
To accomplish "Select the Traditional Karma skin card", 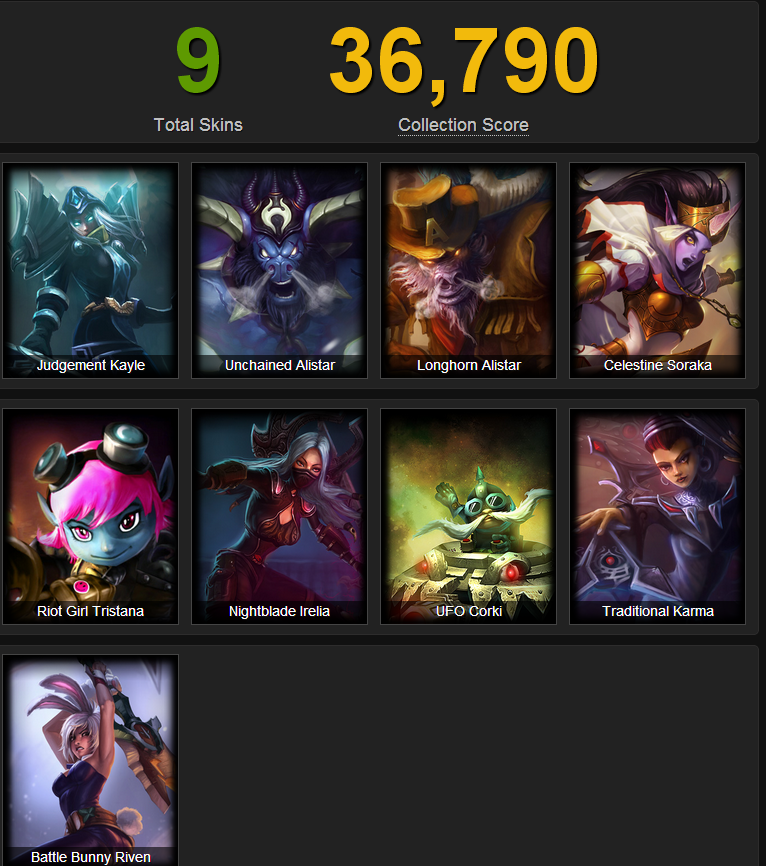I will [657, 516].
